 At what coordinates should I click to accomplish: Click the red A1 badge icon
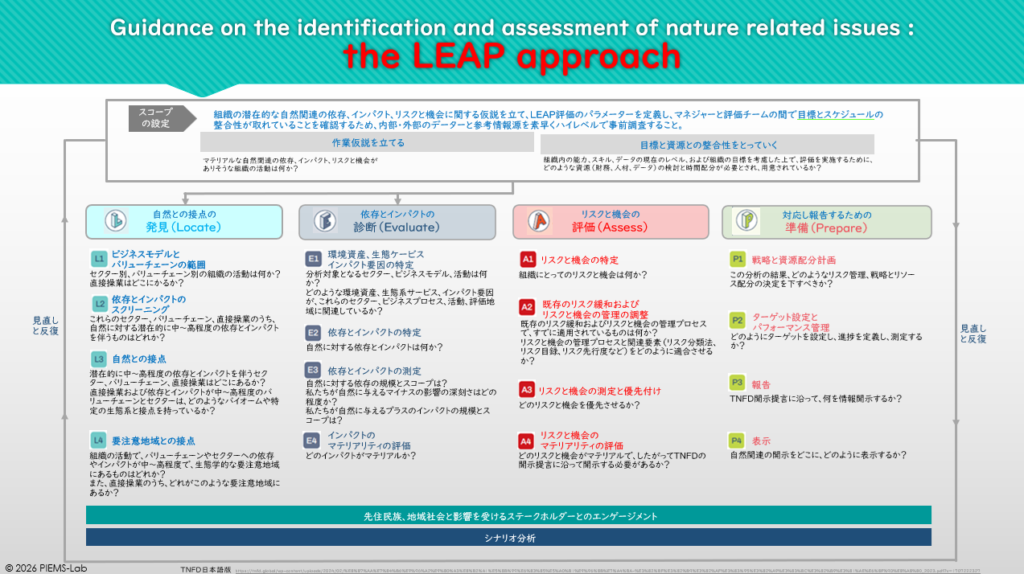526,258
